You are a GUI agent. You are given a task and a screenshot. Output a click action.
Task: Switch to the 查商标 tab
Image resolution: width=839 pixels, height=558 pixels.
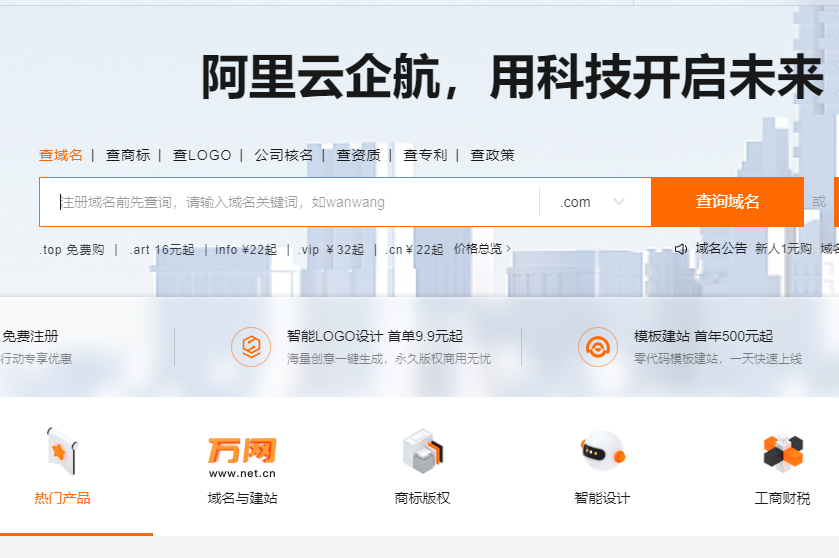tap(128, 155)
